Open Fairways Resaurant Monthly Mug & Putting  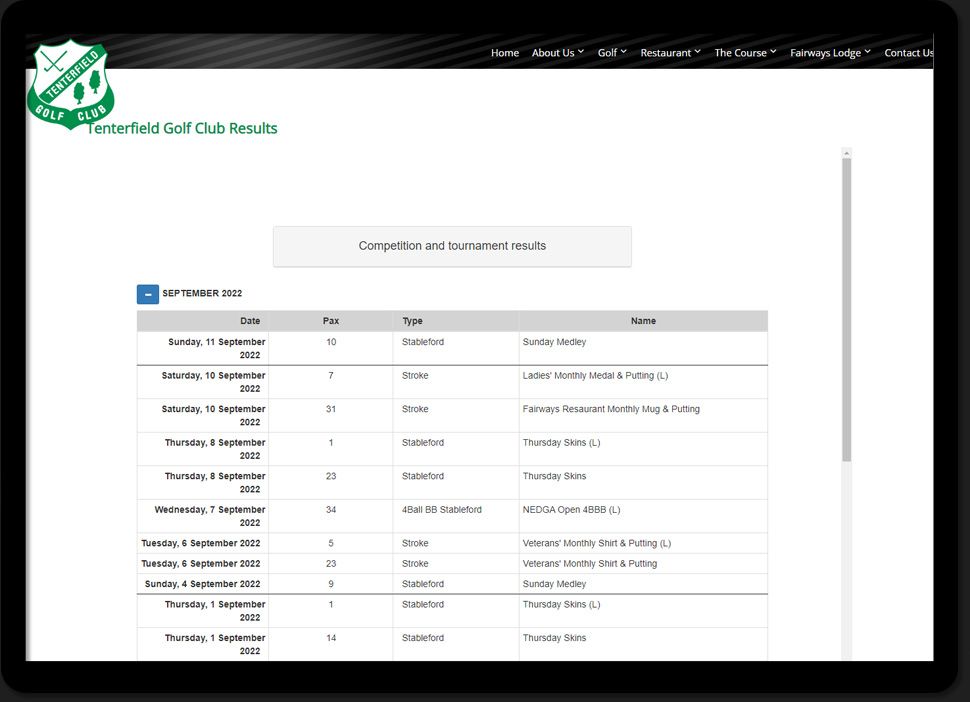pos(611,409)
